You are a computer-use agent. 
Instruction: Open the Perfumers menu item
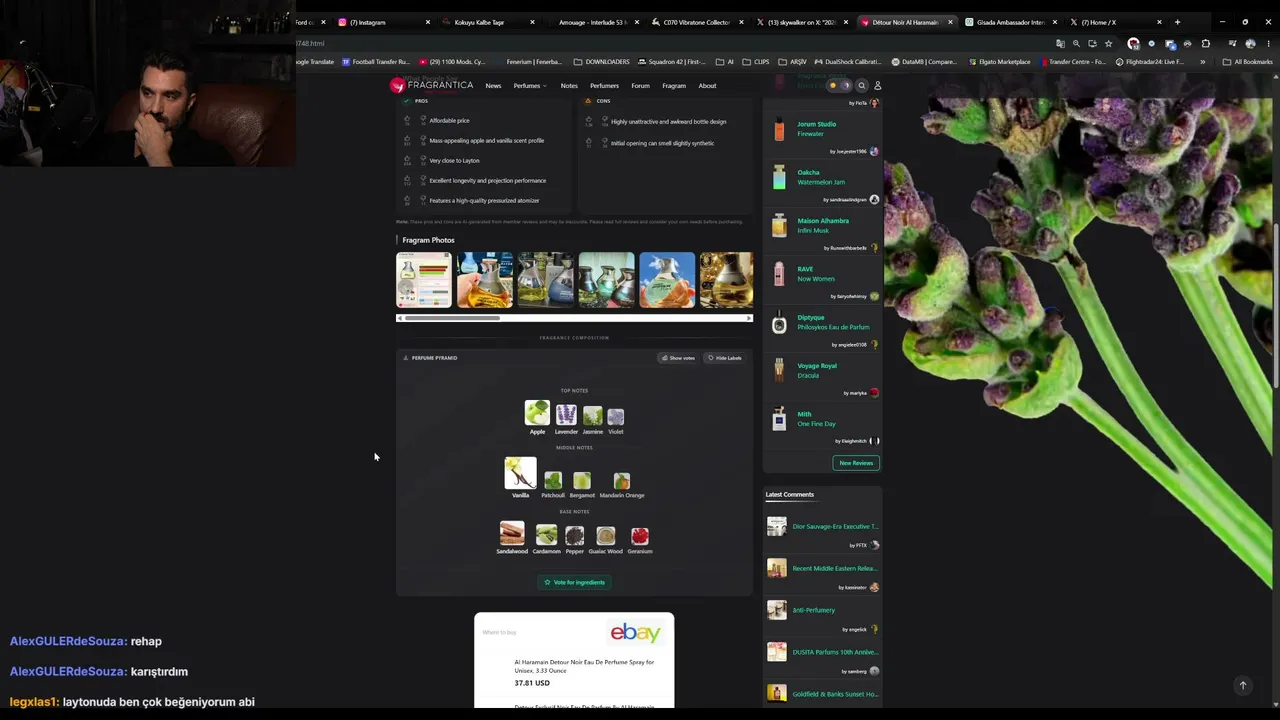pos(604,86)
